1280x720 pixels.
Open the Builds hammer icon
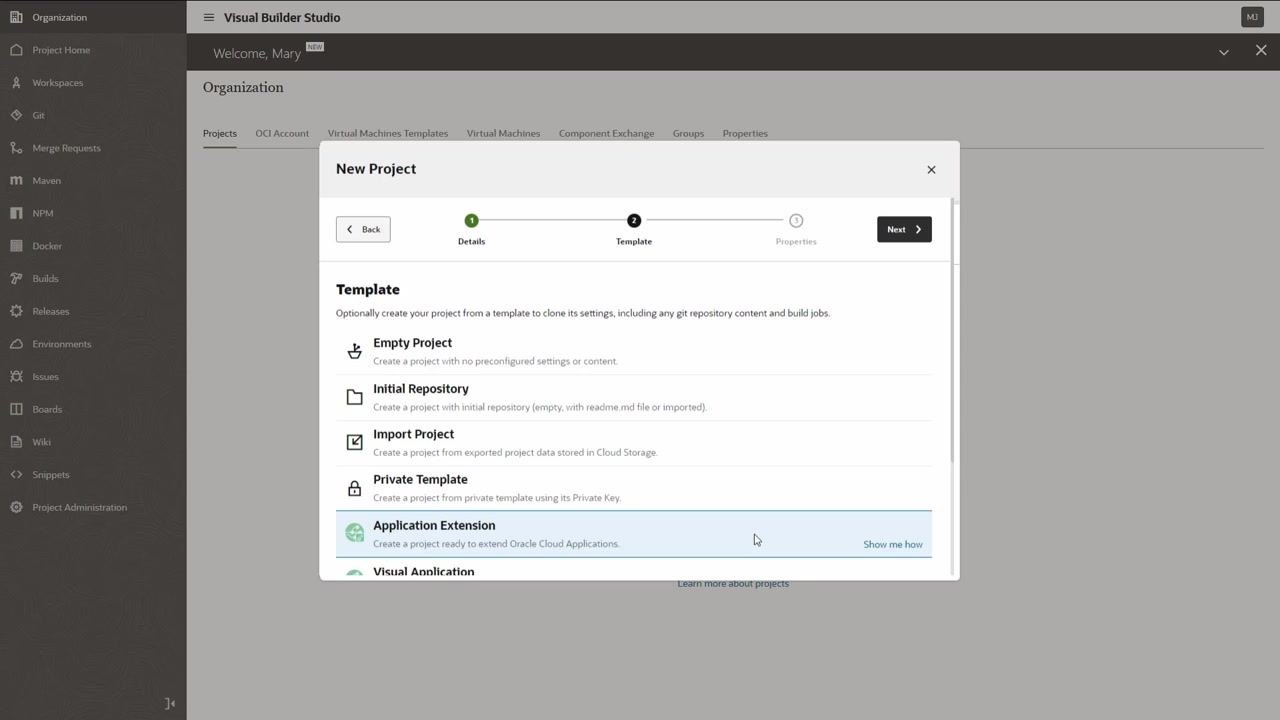pyautogui.click(x=16, y=279)
